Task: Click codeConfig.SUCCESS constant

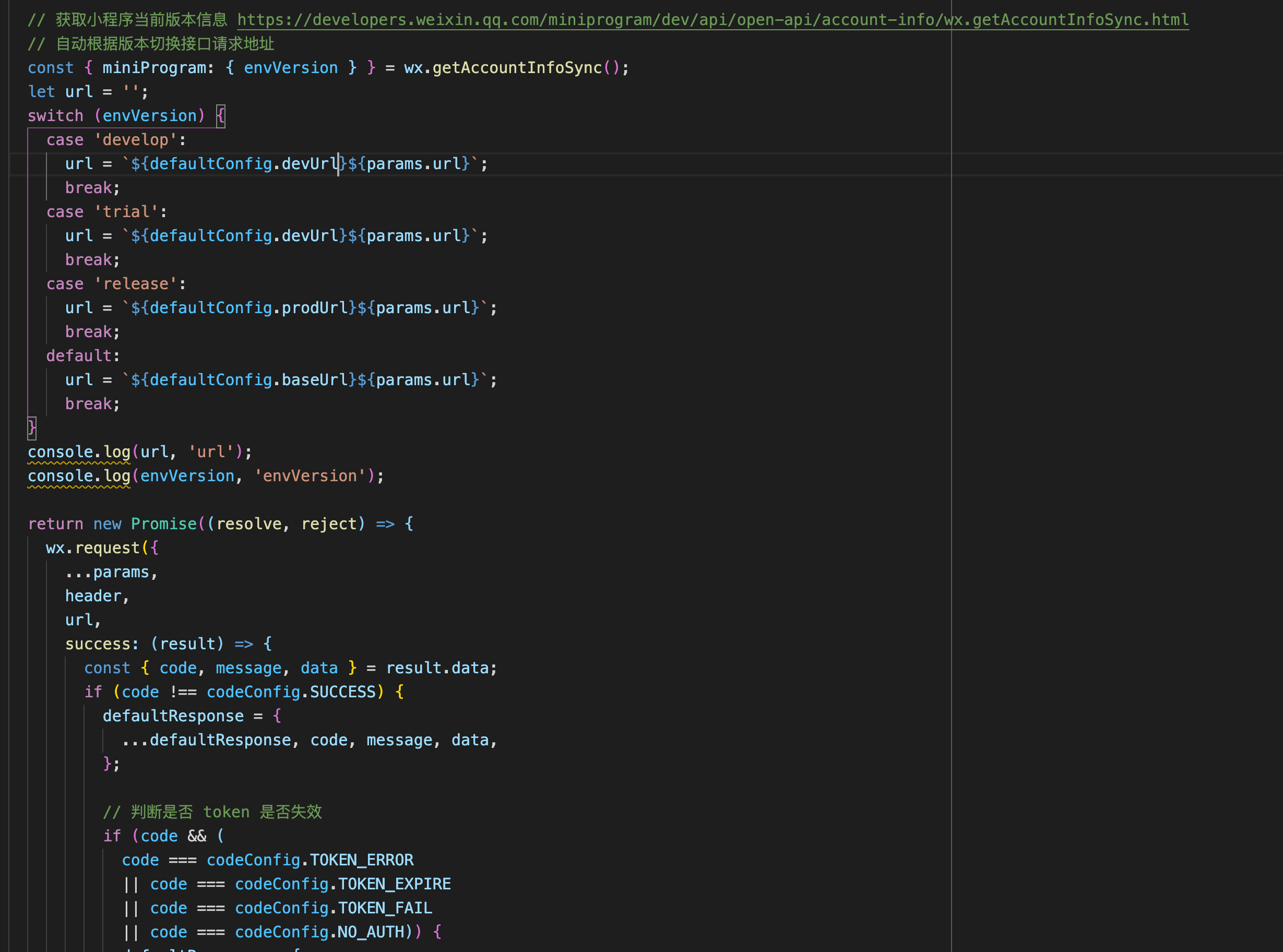Action: pyautogui.click(x=342, y=692)
